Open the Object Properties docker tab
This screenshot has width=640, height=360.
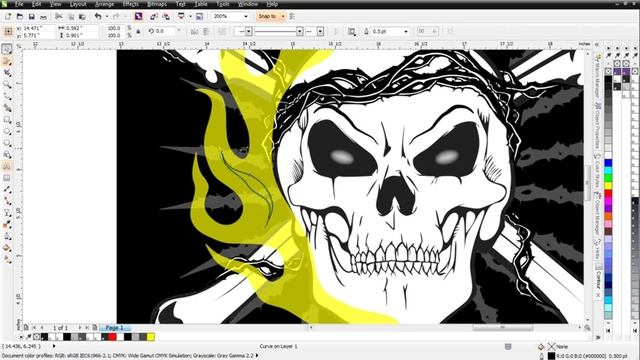point(598,126)
